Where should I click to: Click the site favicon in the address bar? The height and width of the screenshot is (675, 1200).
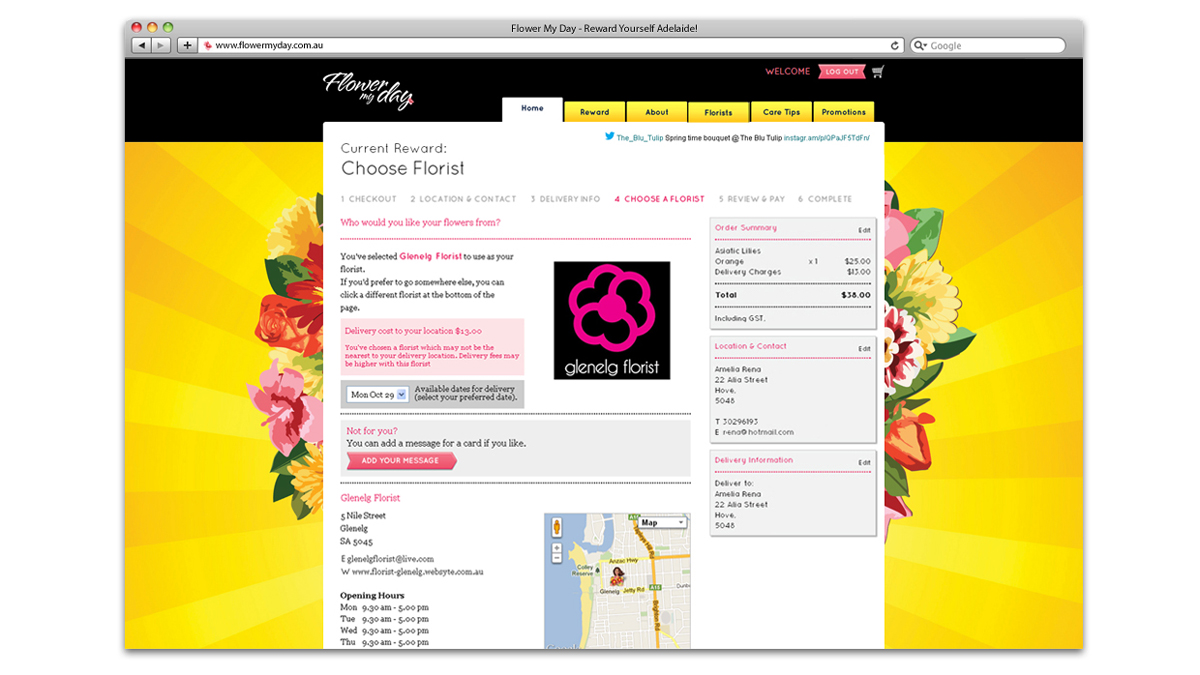[x=208, y=45]
